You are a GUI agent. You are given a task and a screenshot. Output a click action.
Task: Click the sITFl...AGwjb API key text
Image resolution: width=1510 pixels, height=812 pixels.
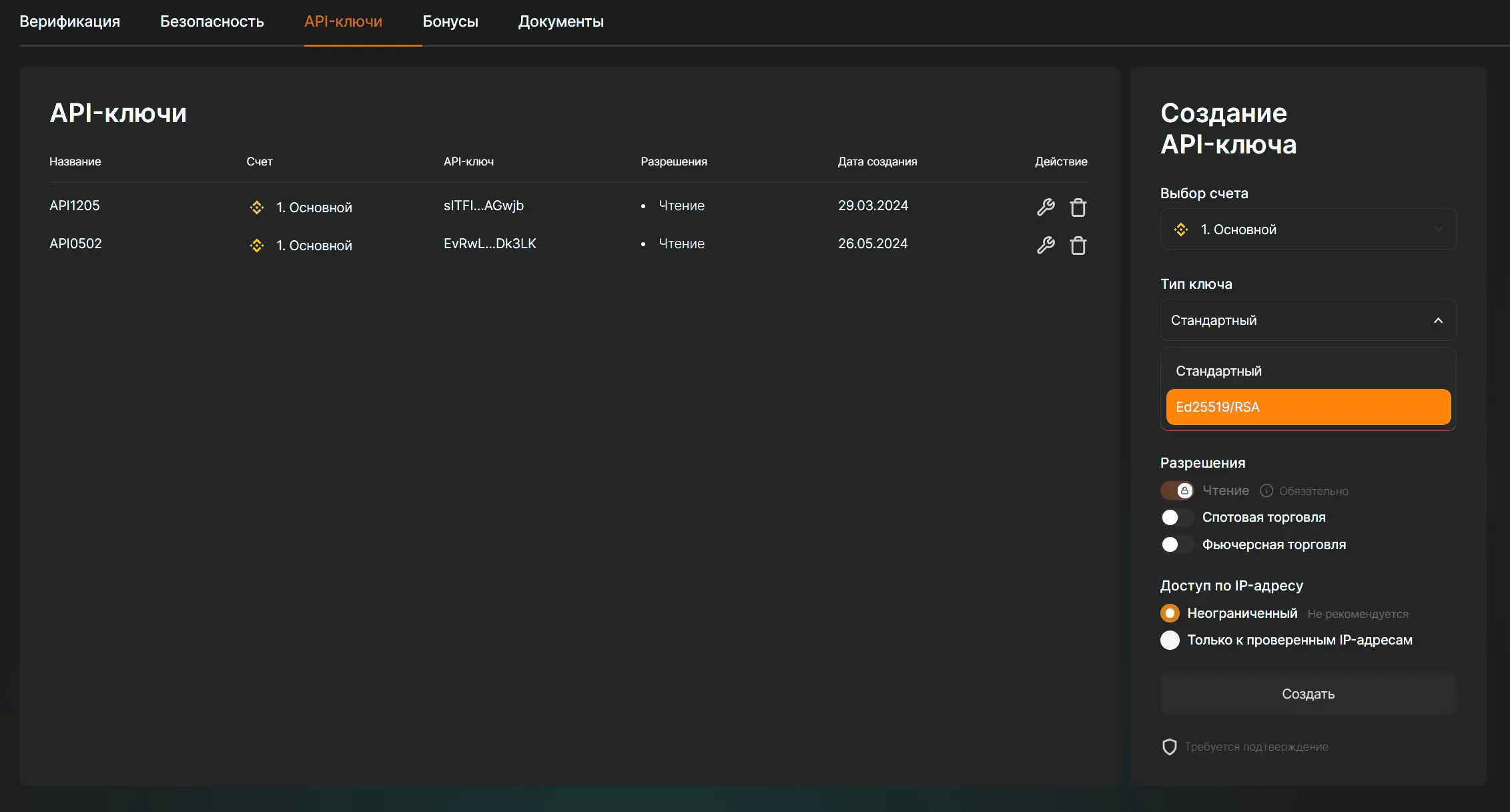point(483,206)
